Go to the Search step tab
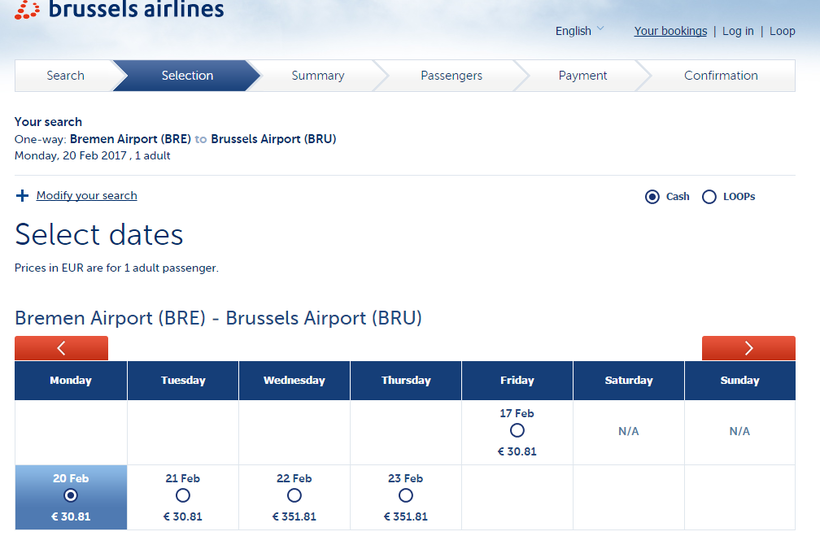The width and height of the screenshot is (820, 536). tap(65, 76)
